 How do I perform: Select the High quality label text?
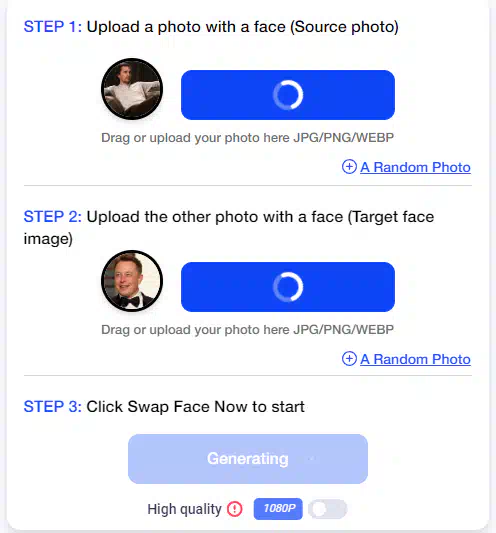(x=184, y=509)
